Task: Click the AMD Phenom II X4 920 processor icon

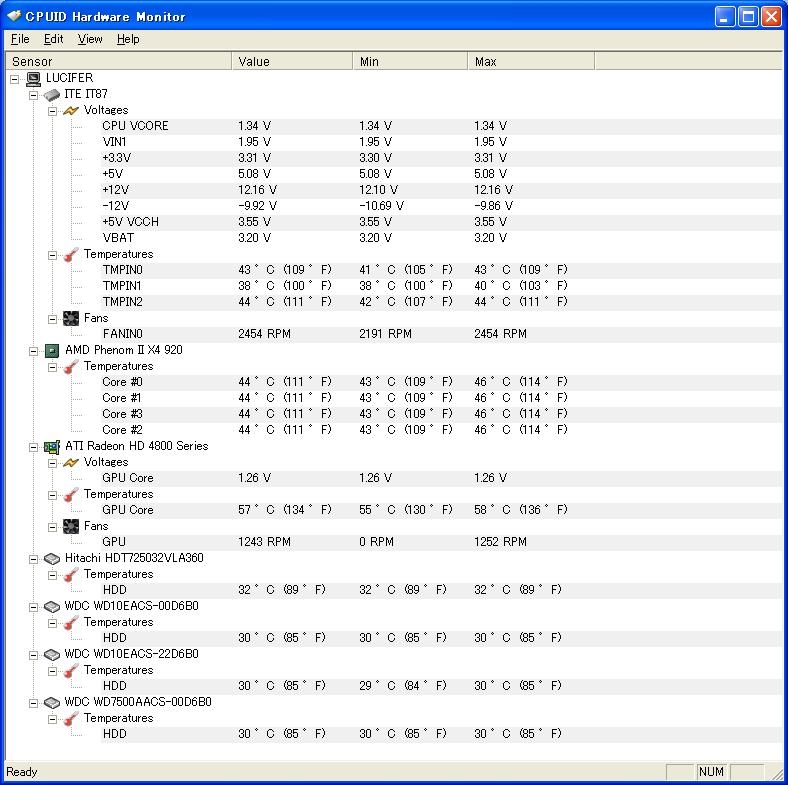Action: (x=52, y=350)
